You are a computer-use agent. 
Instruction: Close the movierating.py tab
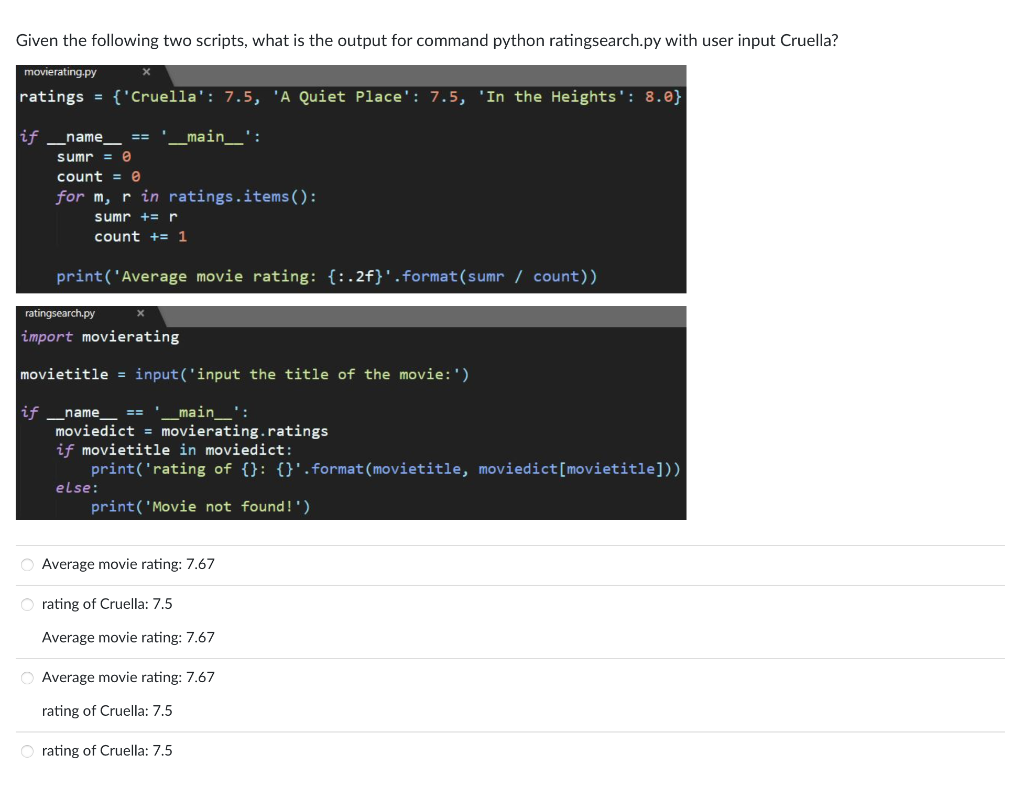coord(146,71)
